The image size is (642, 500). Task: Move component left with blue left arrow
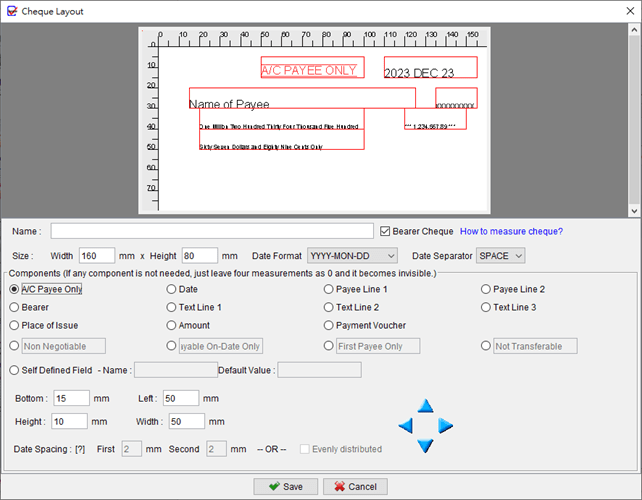click(x=406, y=425)
